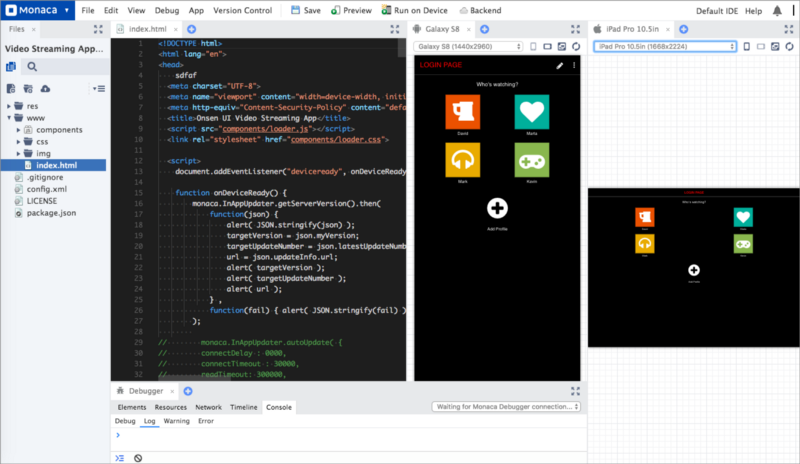
Task: Switch to the Elements debugger tab
Action: tap(132, 407)
